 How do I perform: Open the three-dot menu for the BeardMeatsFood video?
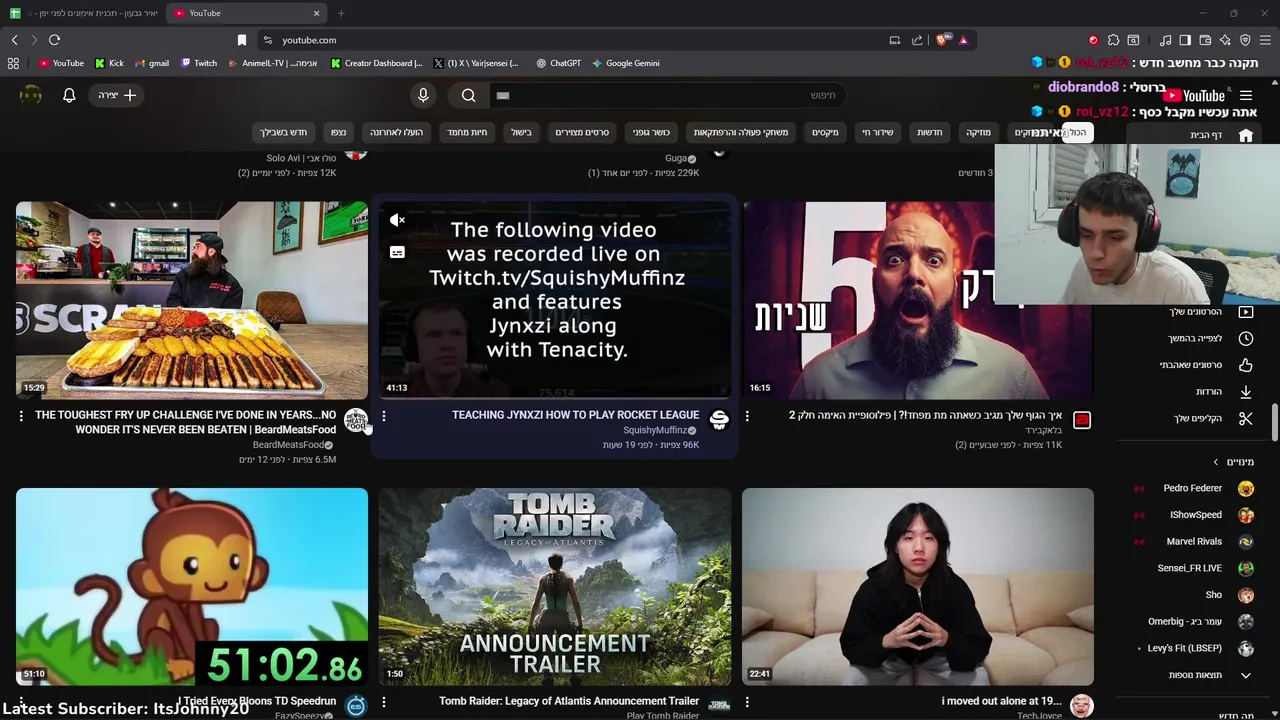pyautogui.click(x=21, y=416)
